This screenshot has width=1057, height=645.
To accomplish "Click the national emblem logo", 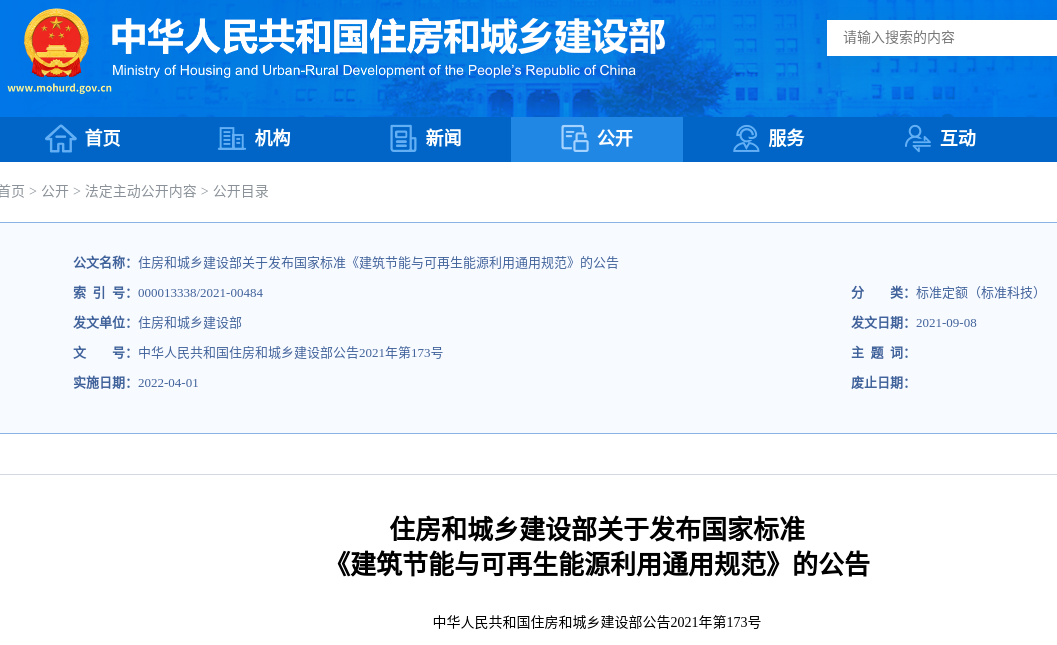I will tap(56, 44).
